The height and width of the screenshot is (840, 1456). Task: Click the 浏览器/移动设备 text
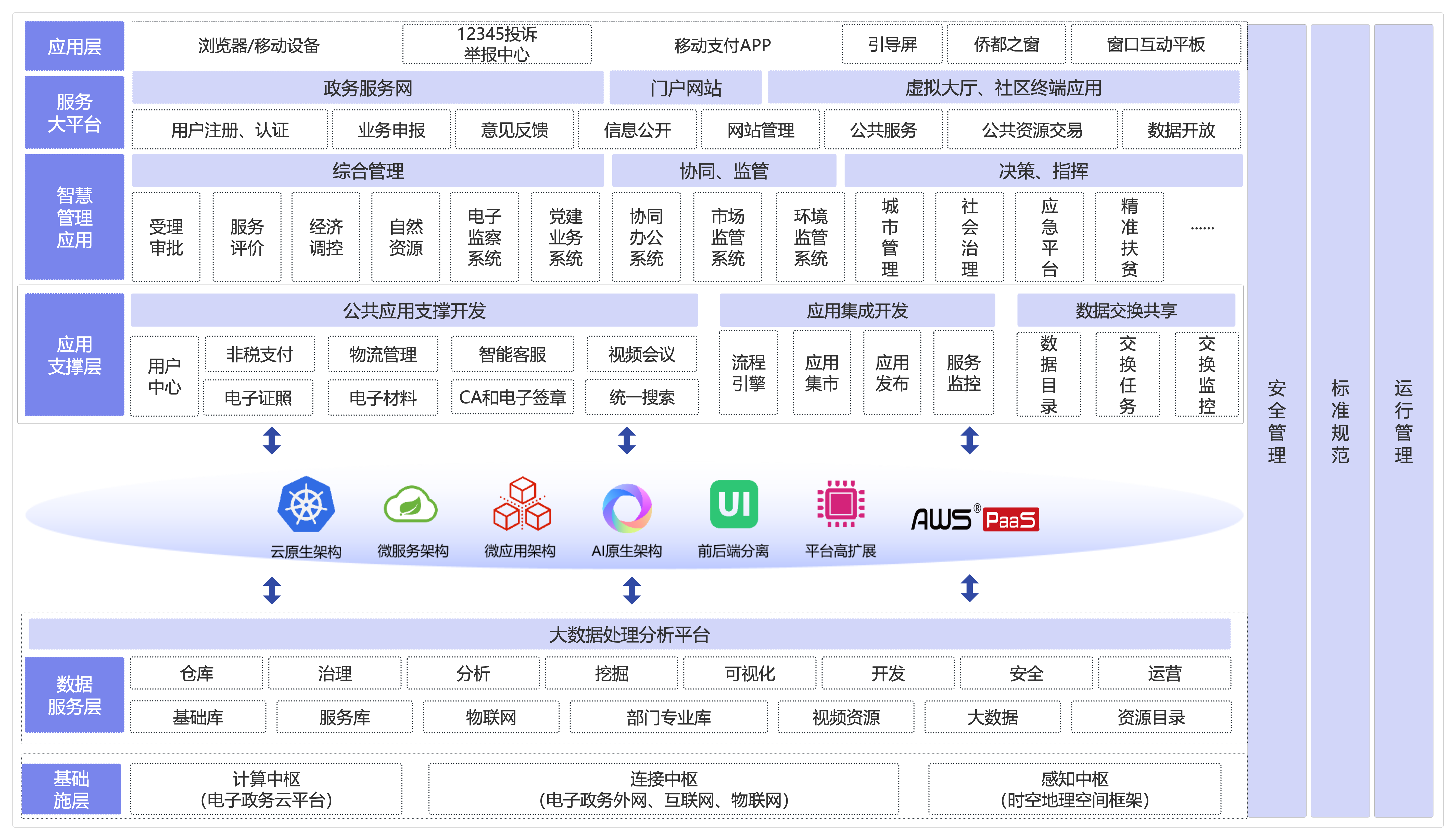point(259,46)
